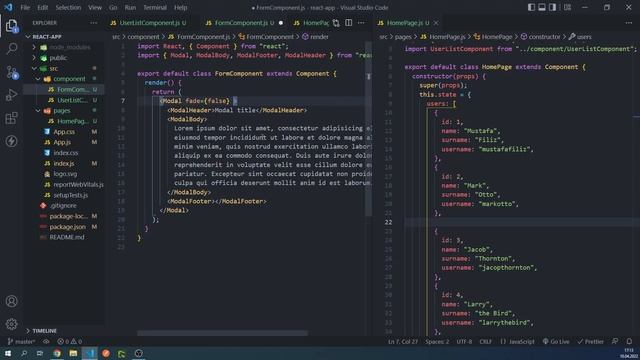The width and height of the screenshot is (640, 360).
Task: Open the View menu
Action: [95, 7]
